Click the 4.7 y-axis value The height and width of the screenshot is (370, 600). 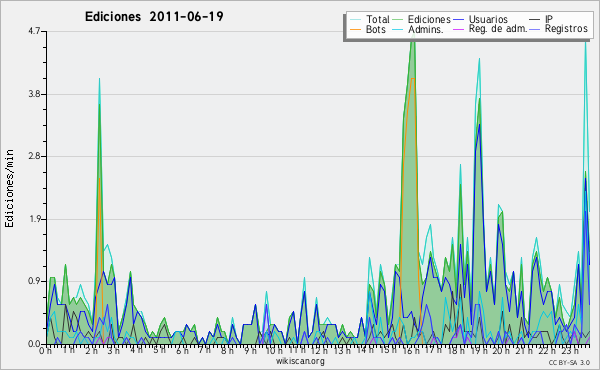click(34, 31)
